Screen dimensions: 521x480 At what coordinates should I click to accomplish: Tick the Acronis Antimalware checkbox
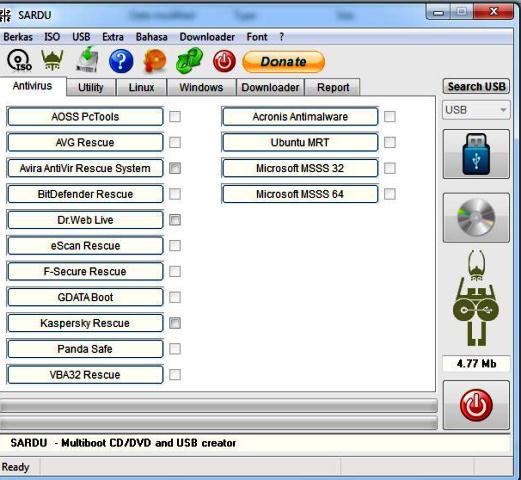(x=390, y=117)
